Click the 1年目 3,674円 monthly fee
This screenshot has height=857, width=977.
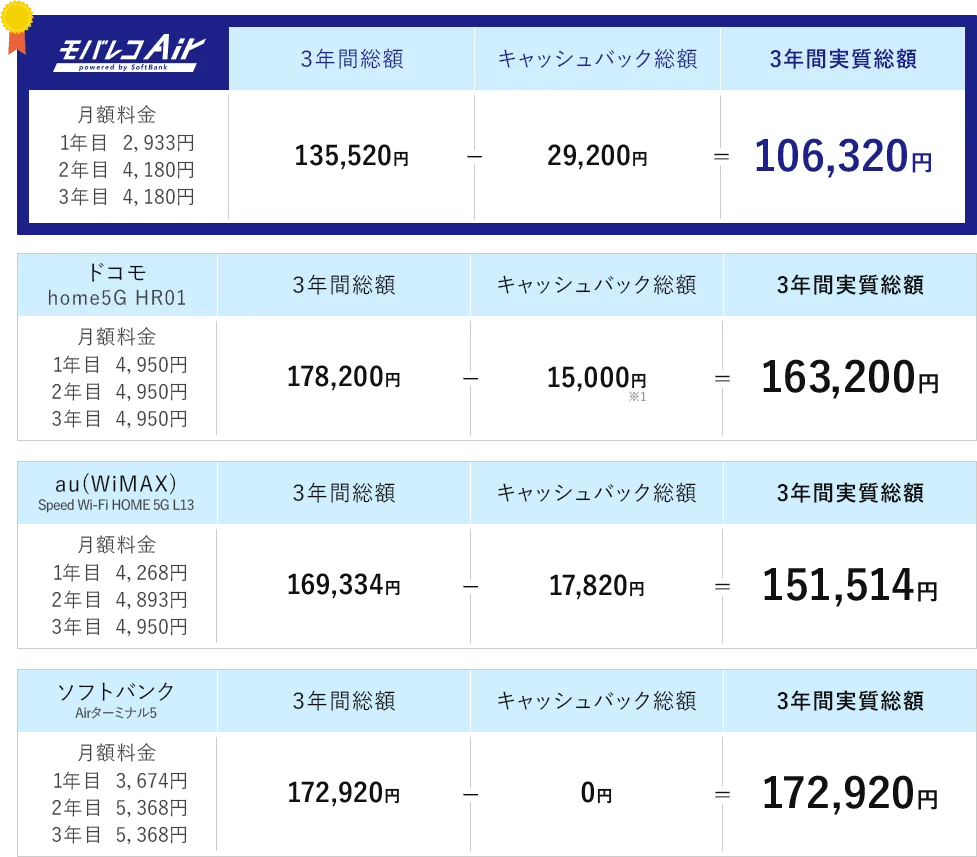pos(119,780)
